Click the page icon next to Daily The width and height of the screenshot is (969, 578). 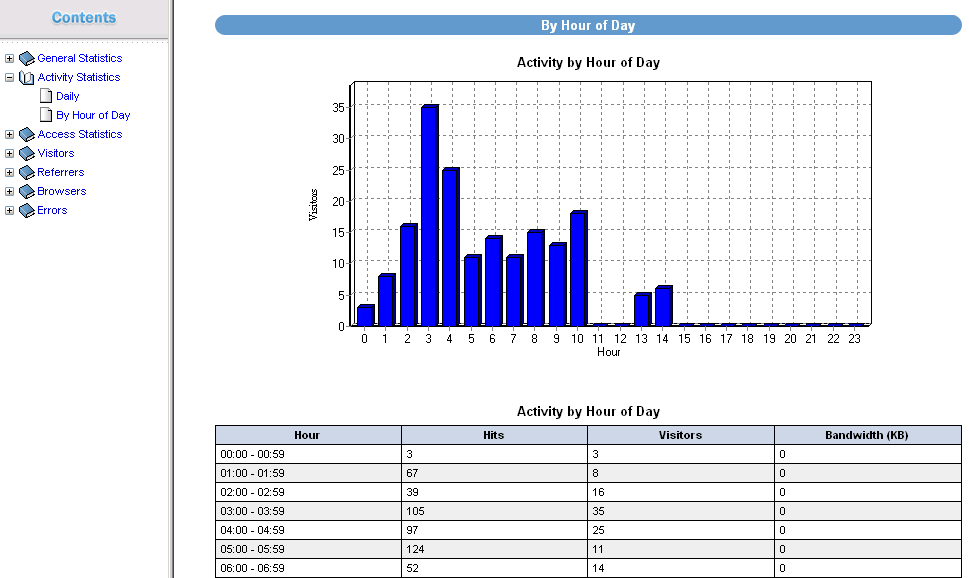click(46, 96)
